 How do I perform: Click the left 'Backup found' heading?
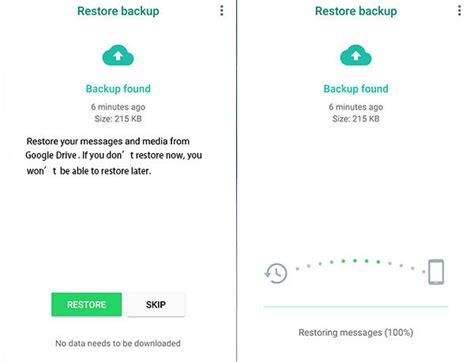[x=118, y=89]
